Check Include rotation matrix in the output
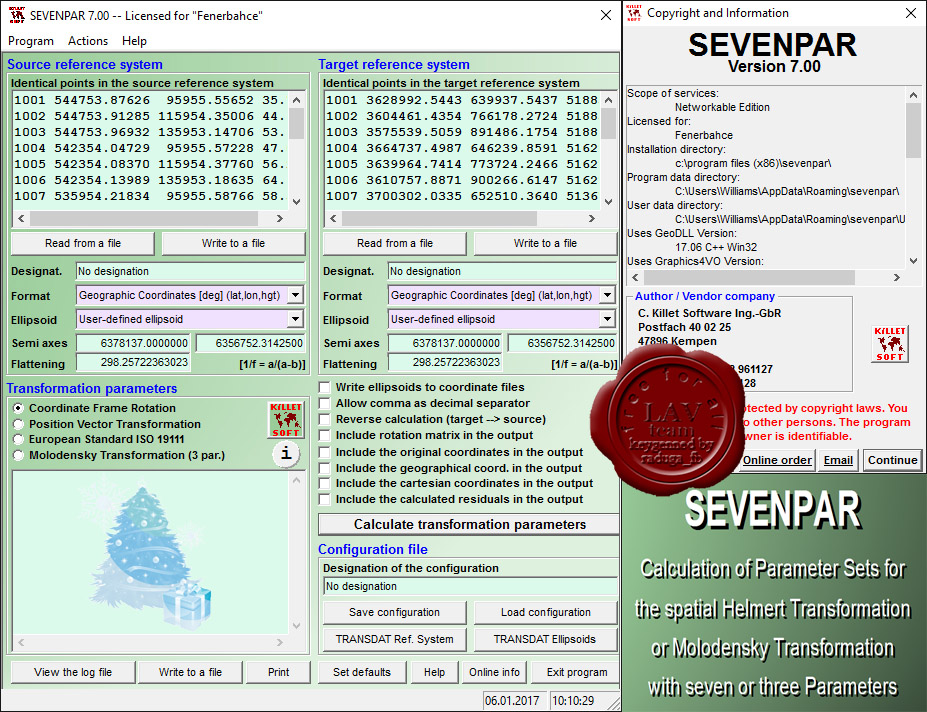Image resolution: width=927 pixels, height=712 pixels. click(325, 435)
